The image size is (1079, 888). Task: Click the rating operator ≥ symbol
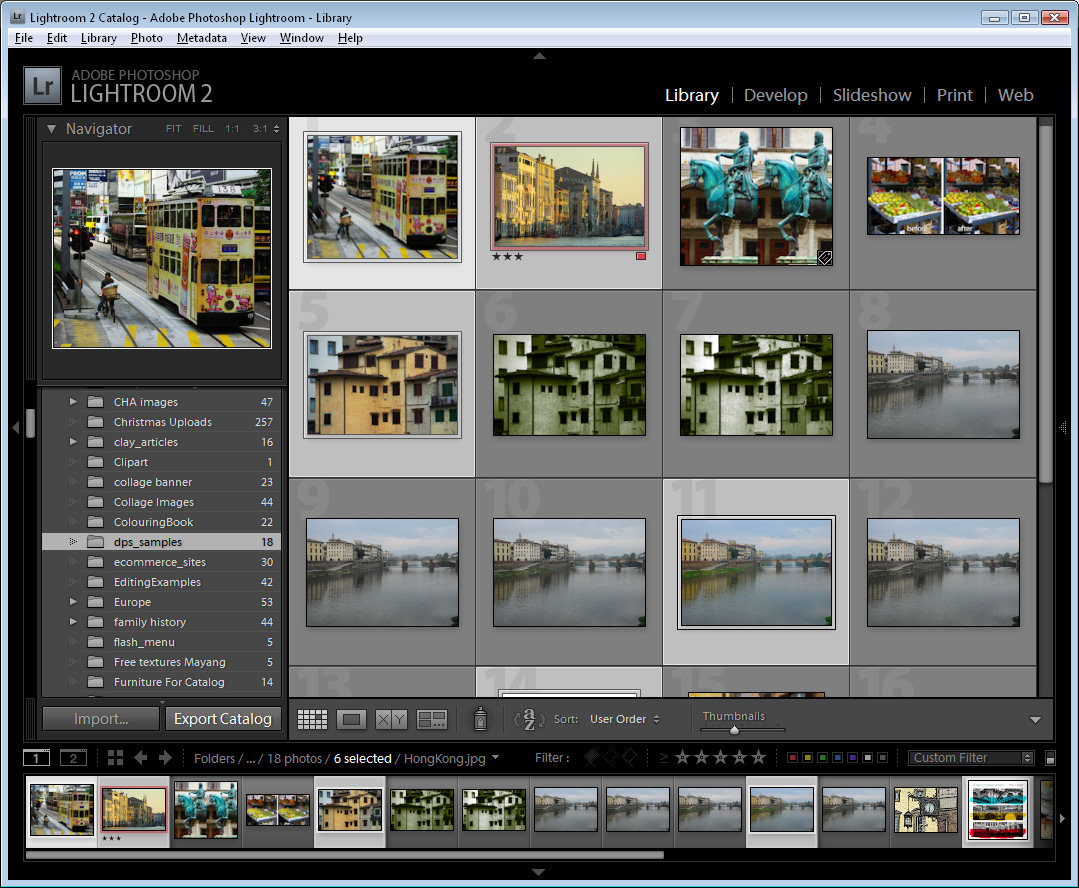click(663, 757)
